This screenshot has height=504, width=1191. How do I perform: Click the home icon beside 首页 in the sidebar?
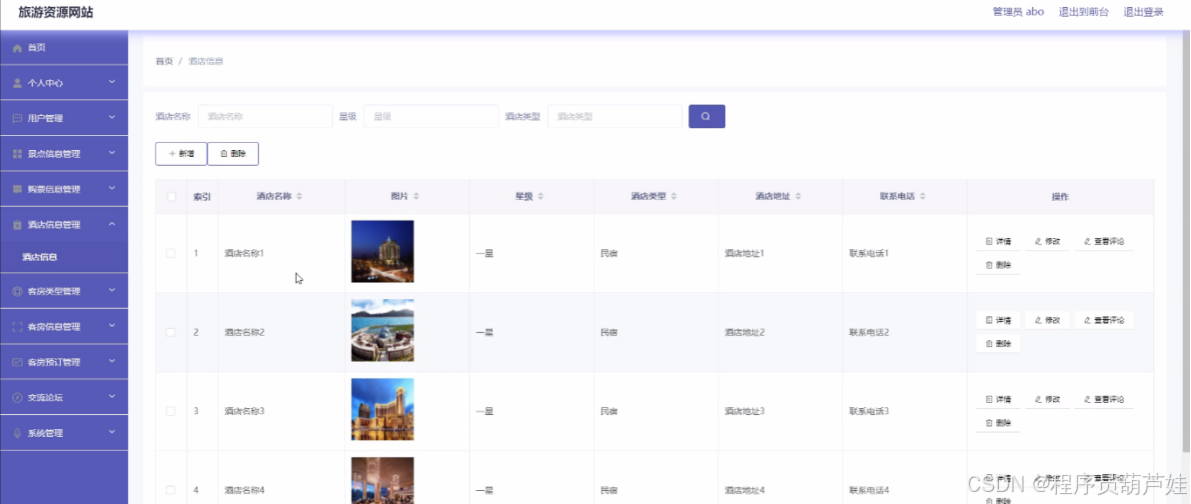(x=17, y=48)
